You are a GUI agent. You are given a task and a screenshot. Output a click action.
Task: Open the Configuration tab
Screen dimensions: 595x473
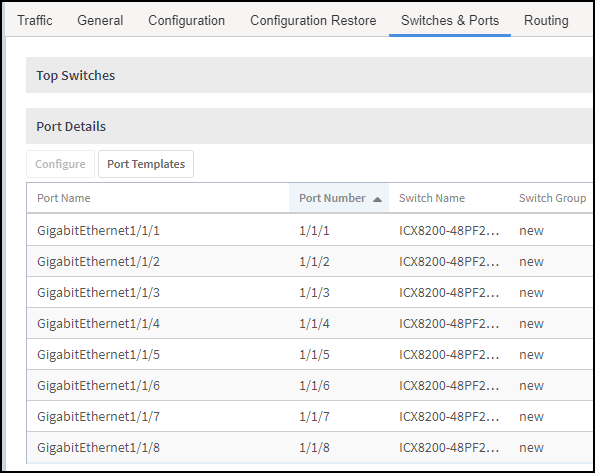(x=186, y=20)
